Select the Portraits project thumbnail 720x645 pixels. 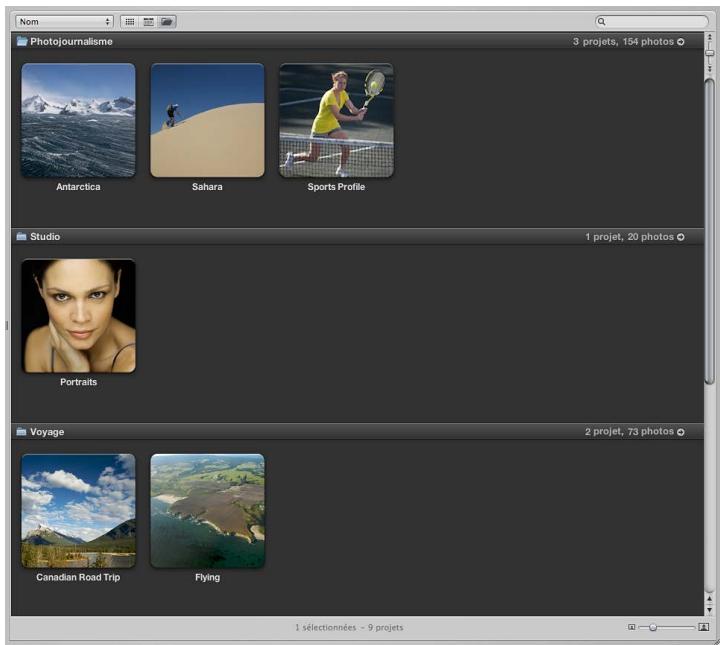click(x=79, y=315)
